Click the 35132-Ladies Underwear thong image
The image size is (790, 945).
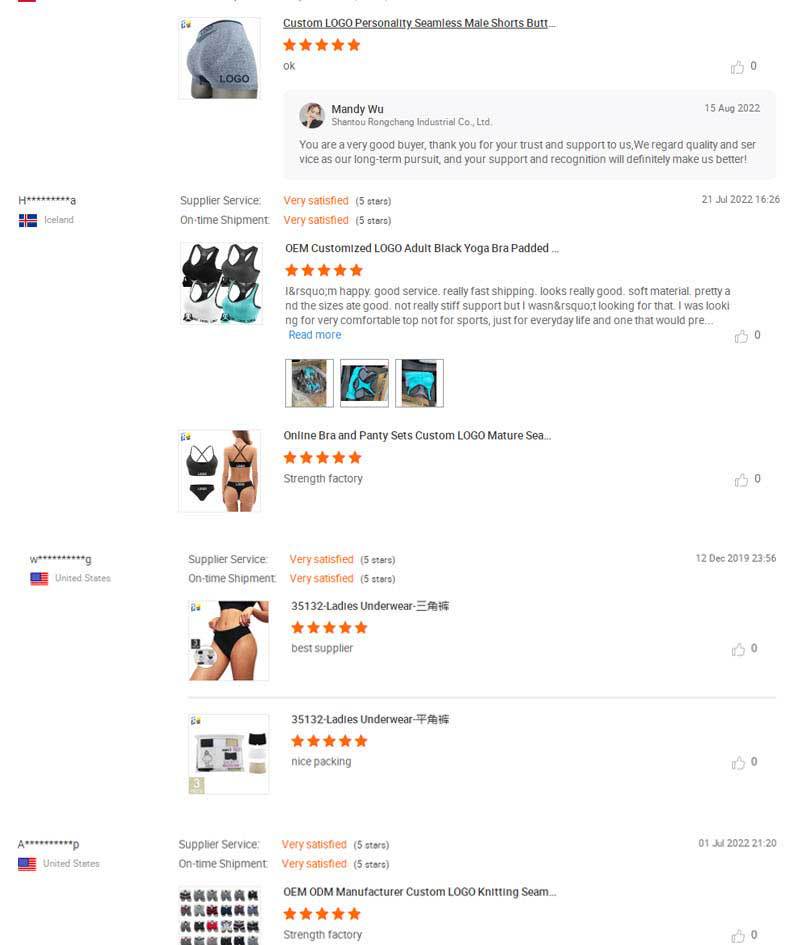[x=229, y=641]
